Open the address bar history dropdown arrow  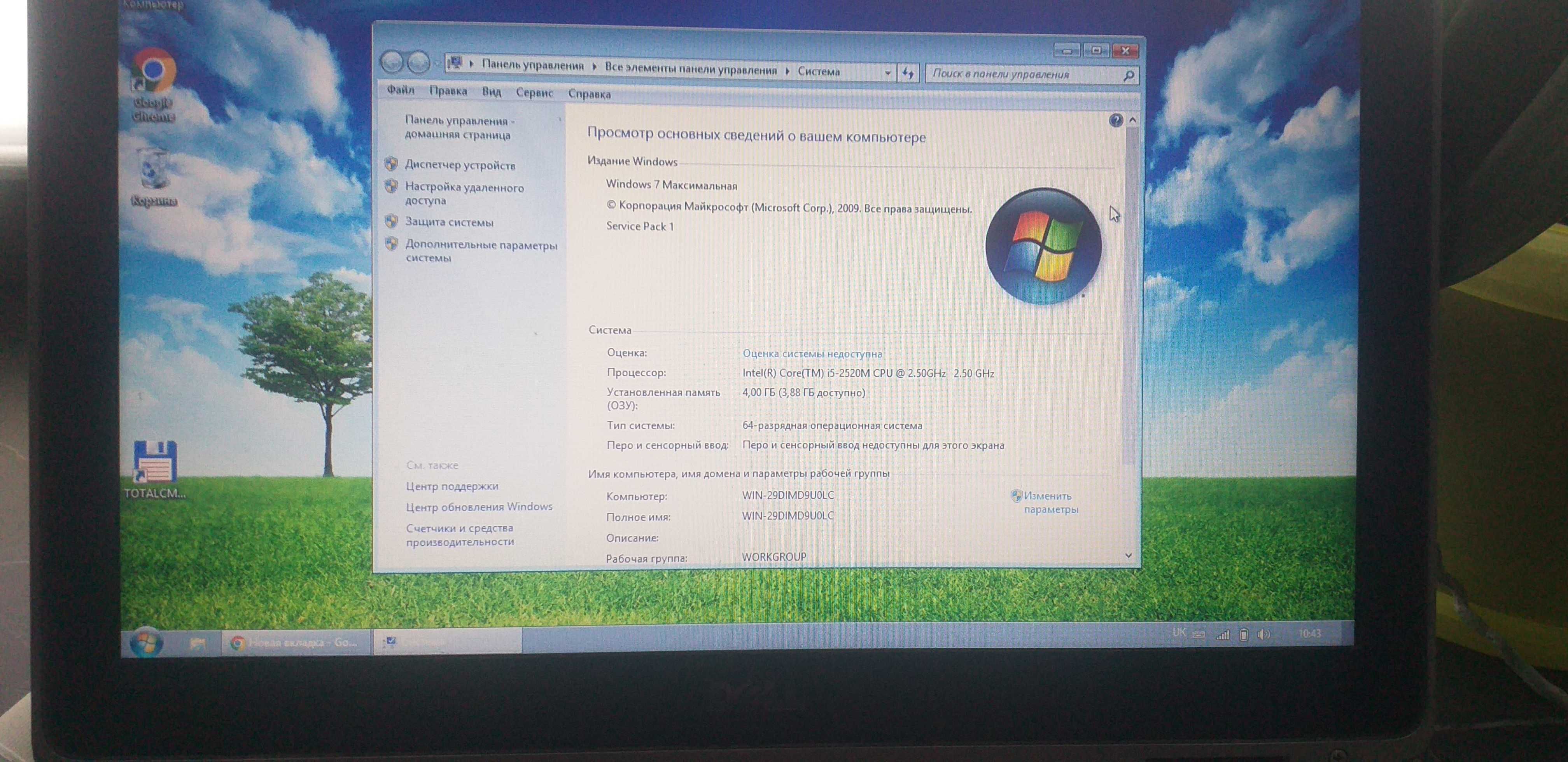[887, 73]
